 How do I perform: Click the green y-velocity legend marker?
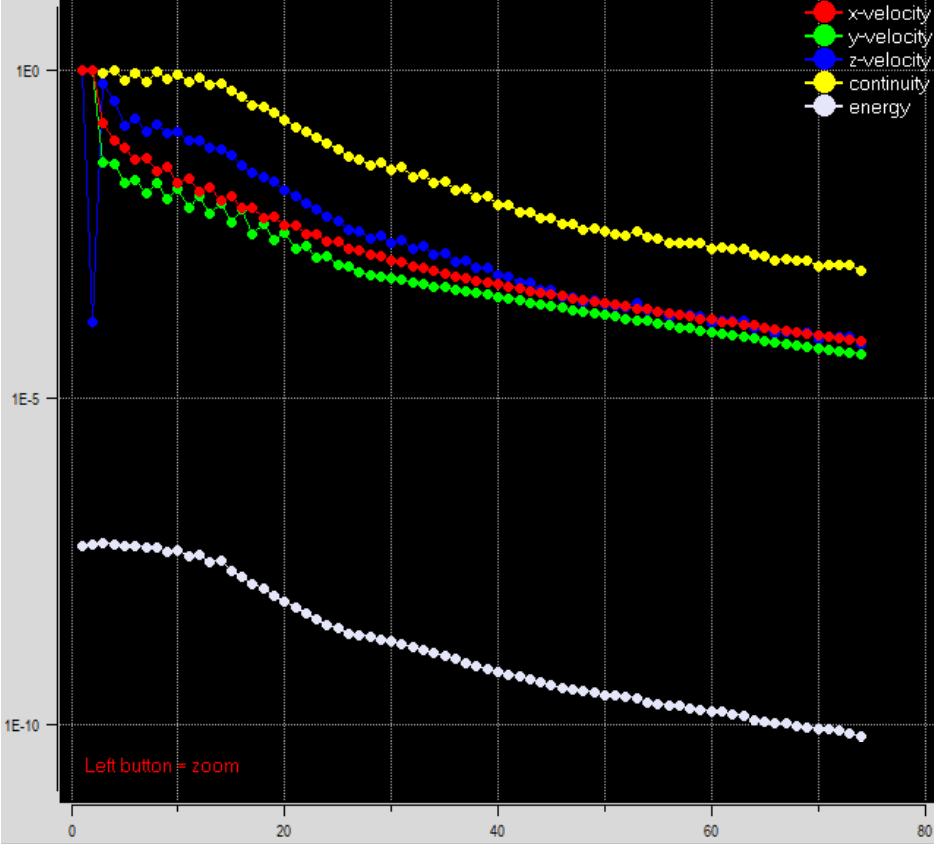pos(824,37)
